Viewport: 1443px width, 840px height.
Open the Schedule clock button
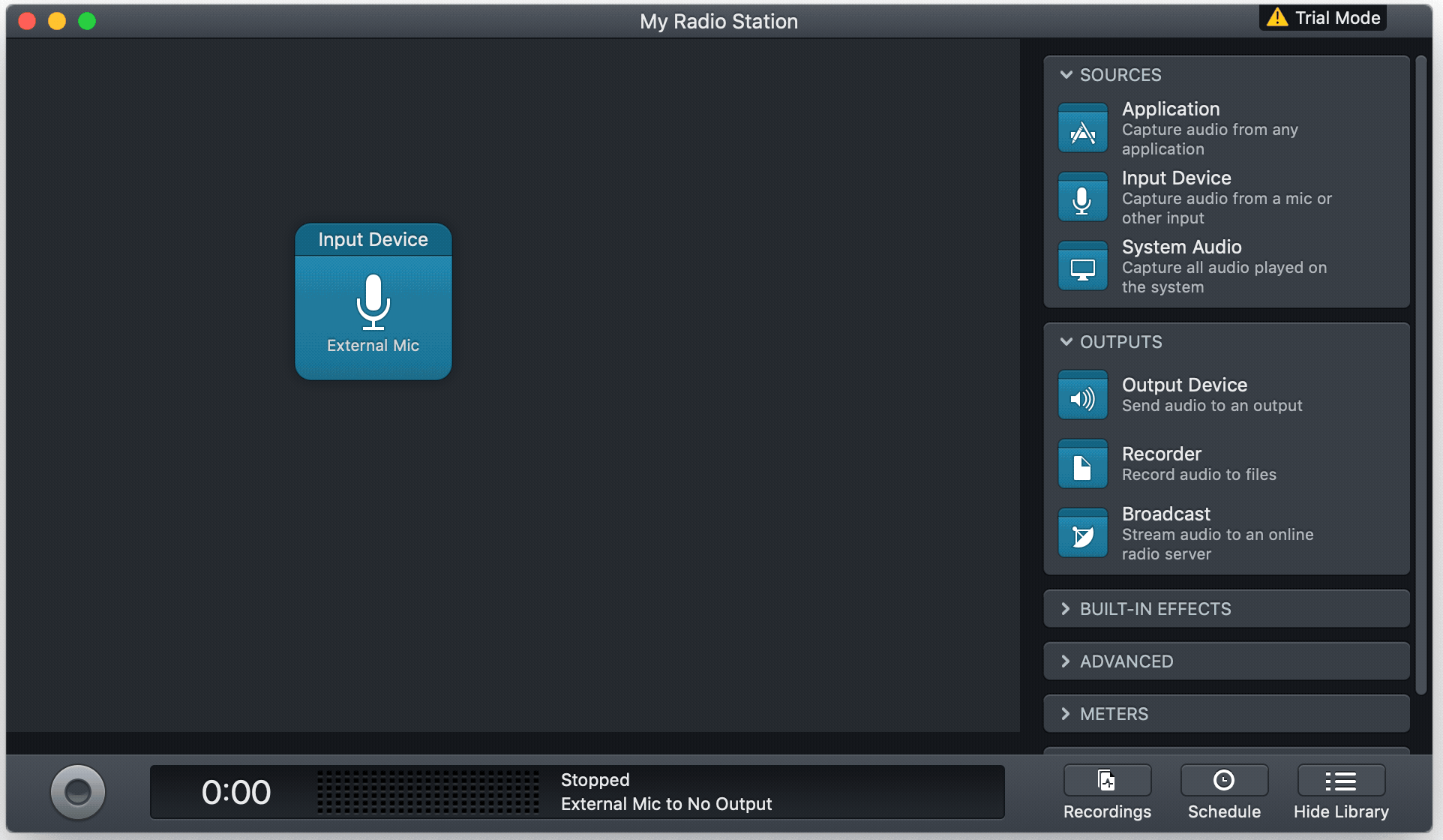[x=1224, y=781]
